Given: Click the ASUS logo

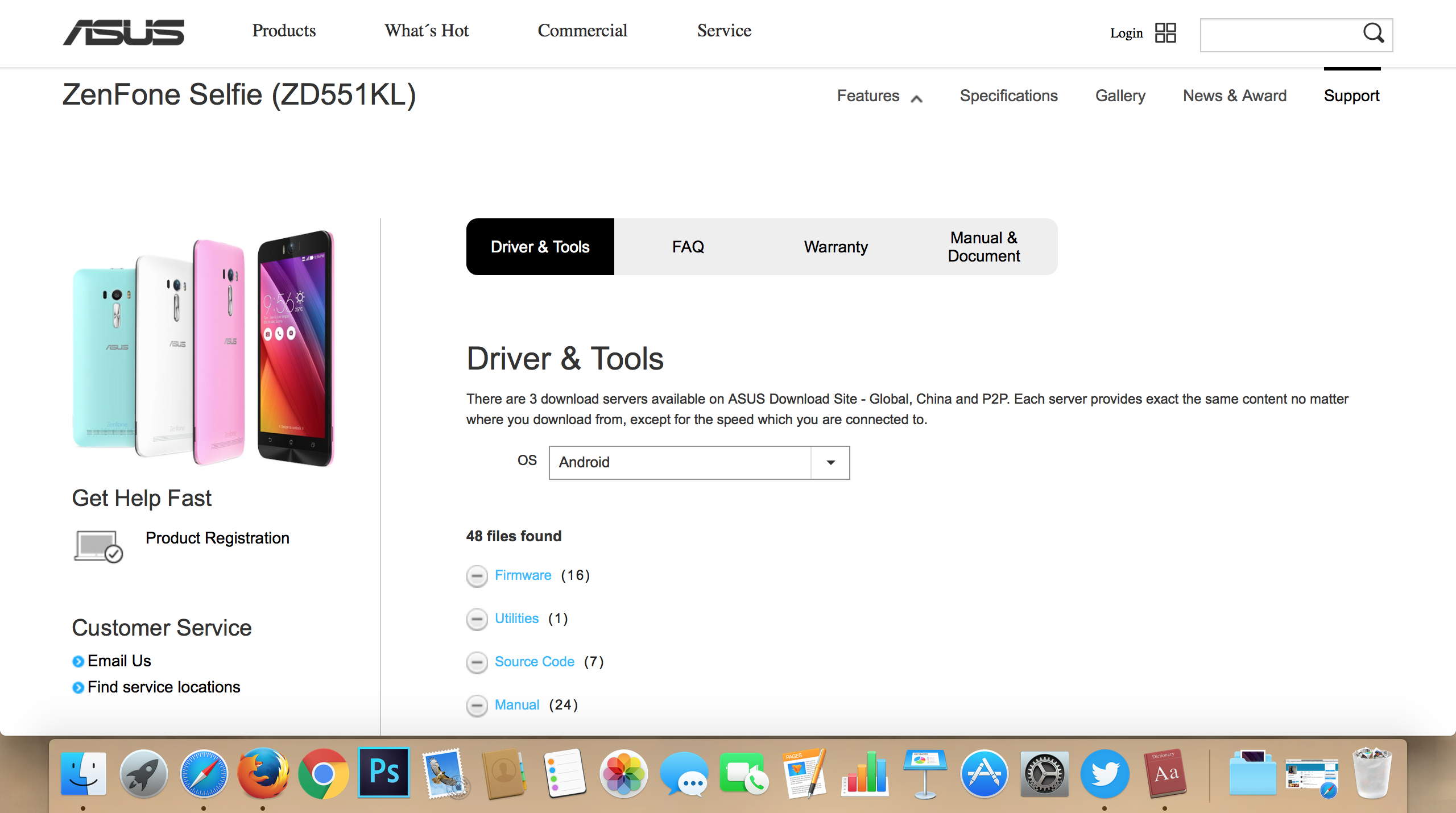Looking at the screenshot, I should [123, 32].
